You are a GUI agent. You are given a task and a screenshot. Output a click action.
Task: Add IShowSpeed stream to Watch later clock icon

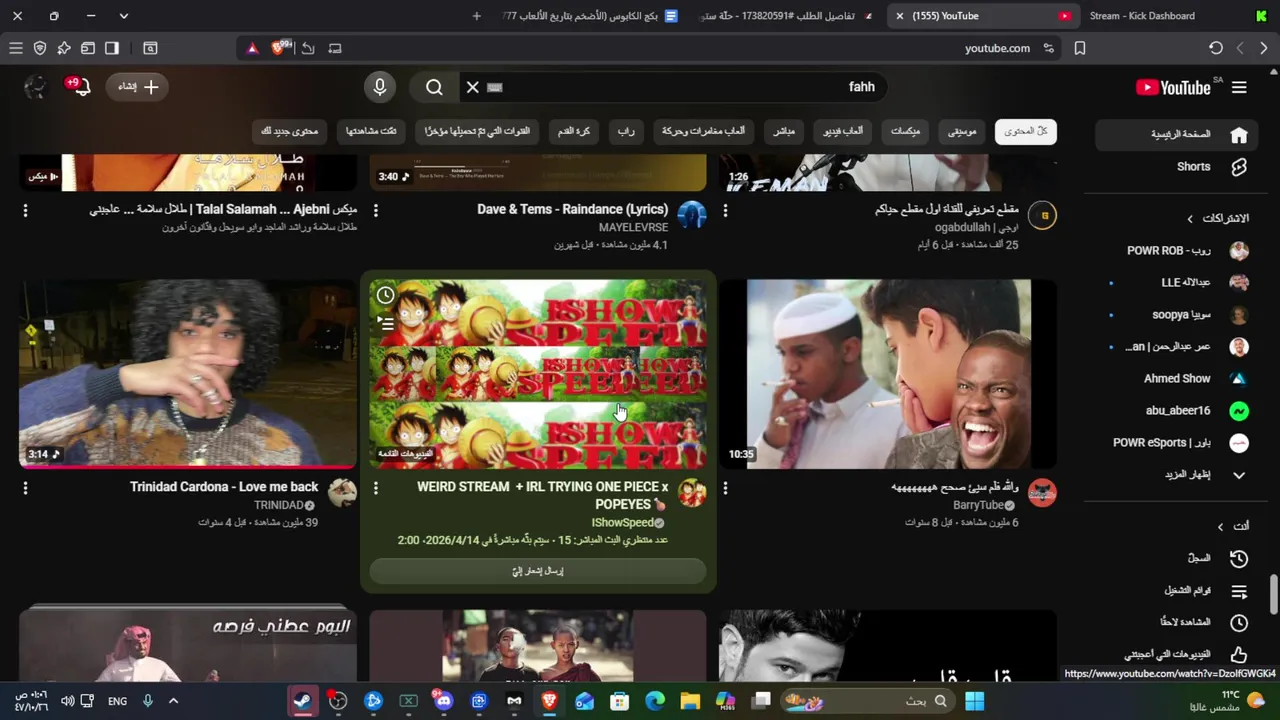click(385, 296)
